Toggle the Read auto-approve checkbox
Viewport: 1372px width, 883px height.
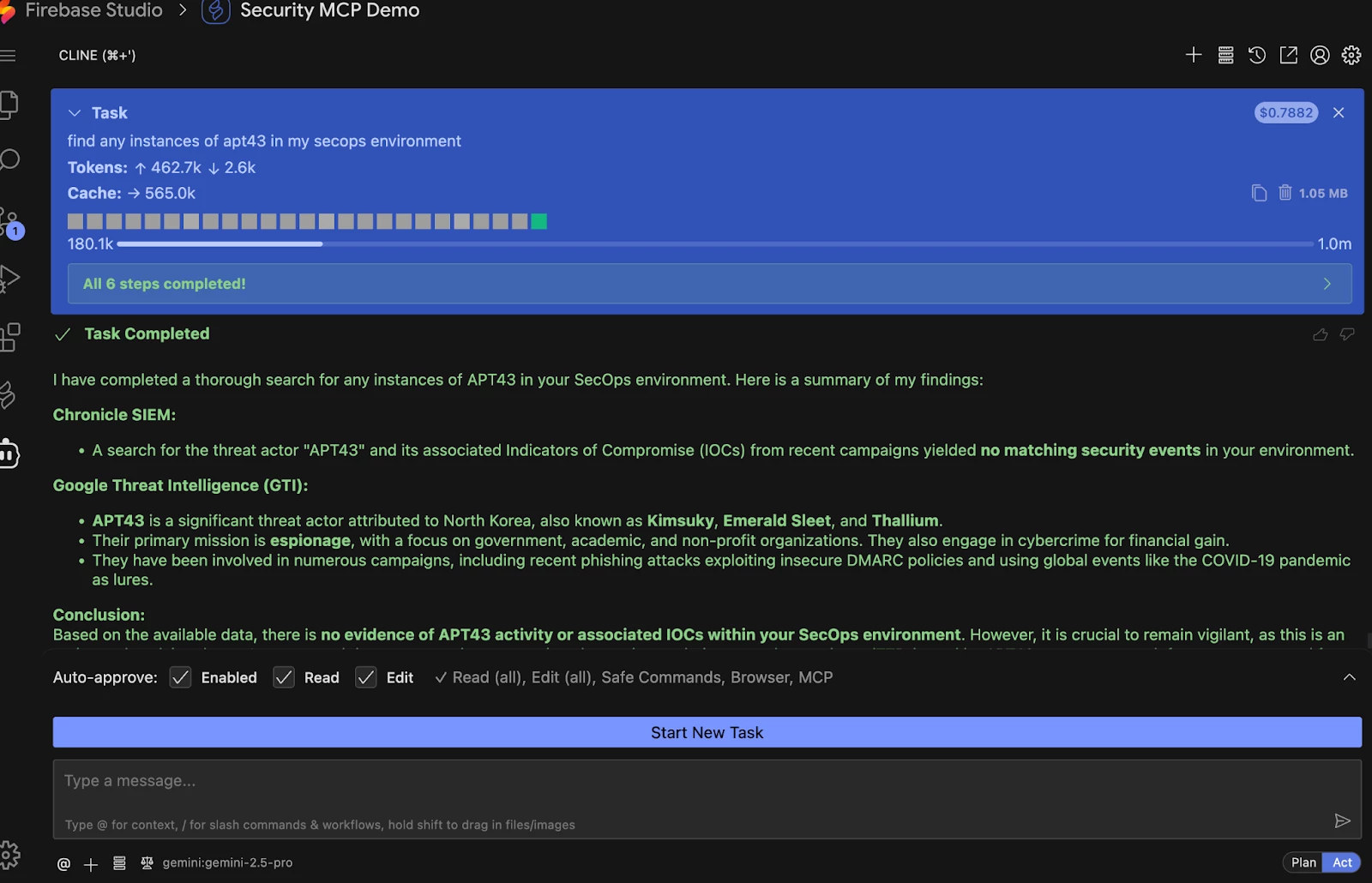point(284,677)
